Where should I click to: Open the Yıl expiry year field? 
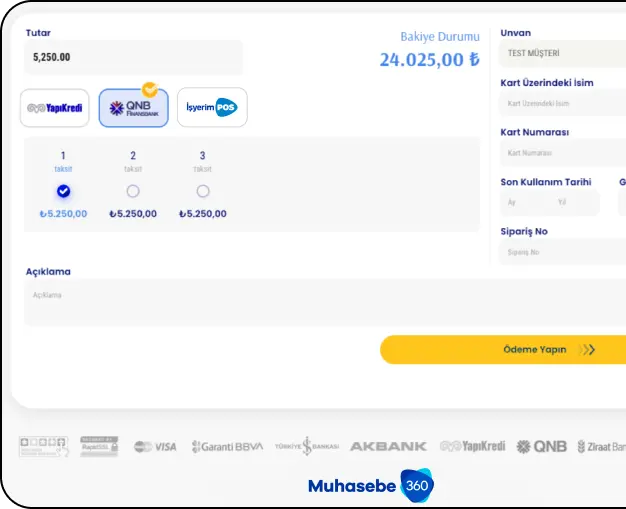click(x=574, y=202)
